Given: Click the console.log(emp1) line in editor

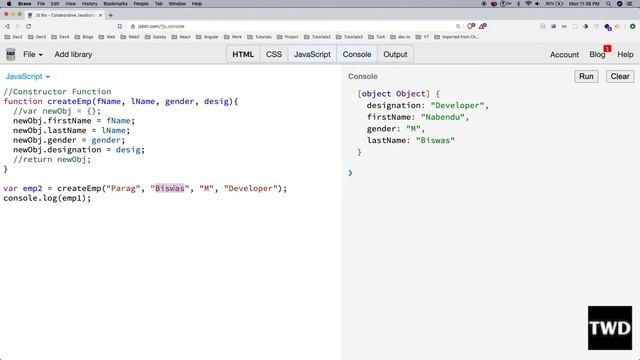Looking at the screenshot, I should (x=47, y=198).
